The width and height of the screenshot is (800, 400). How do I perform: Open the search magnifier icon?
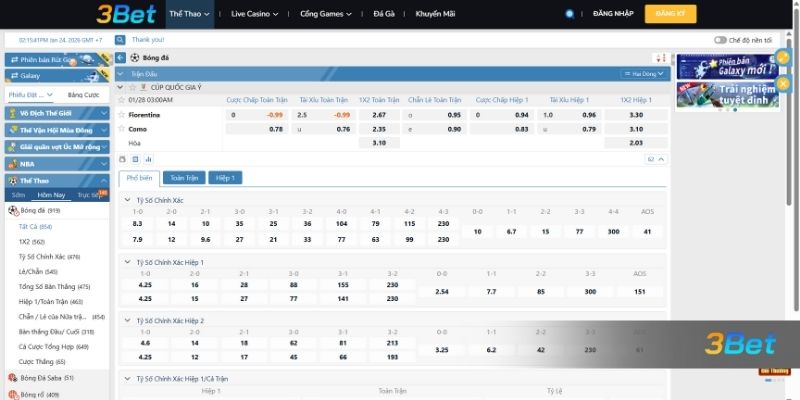pyautogui.click(x=120, y=40)
